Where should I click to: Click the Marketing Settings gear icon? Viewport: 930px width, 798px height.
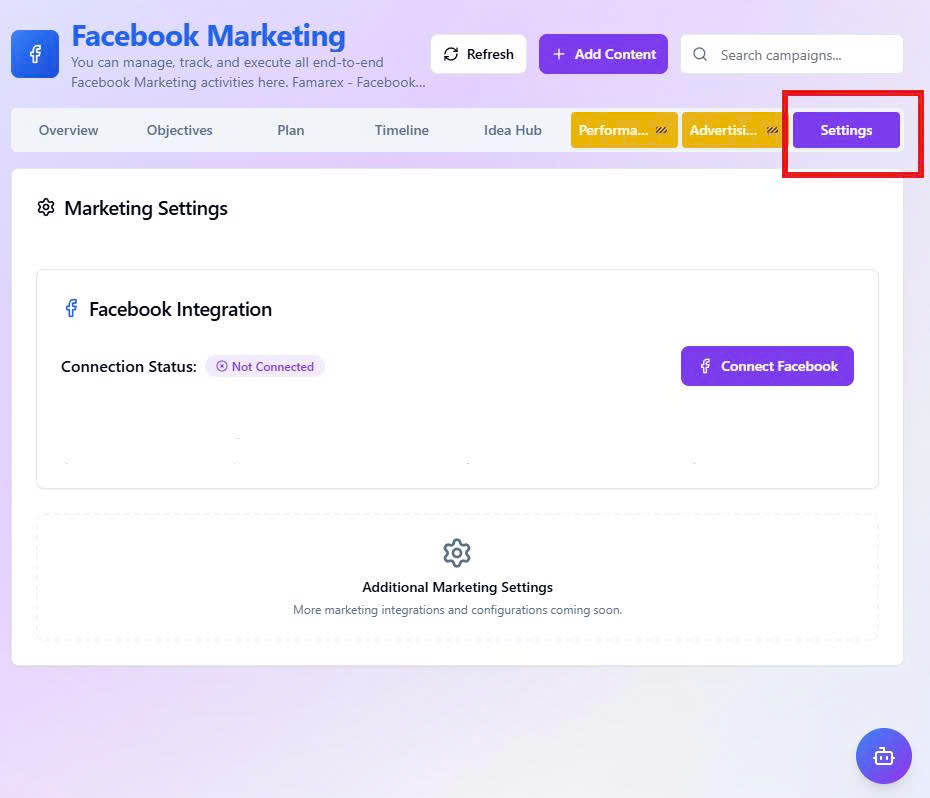tap(46, 208)
